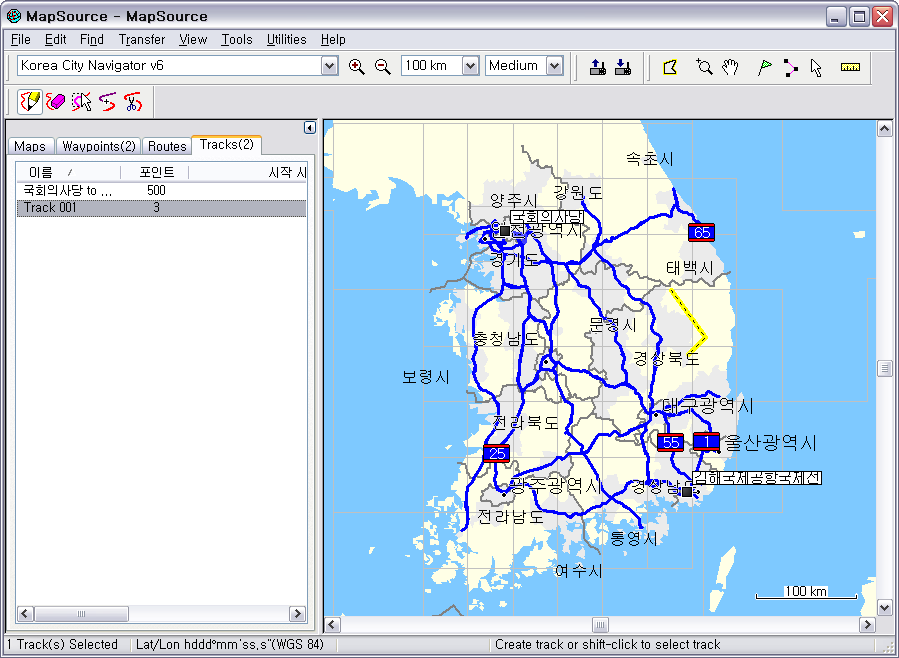
Task: Sort tracks by 시작 시 column header
Action: [248, 172]
